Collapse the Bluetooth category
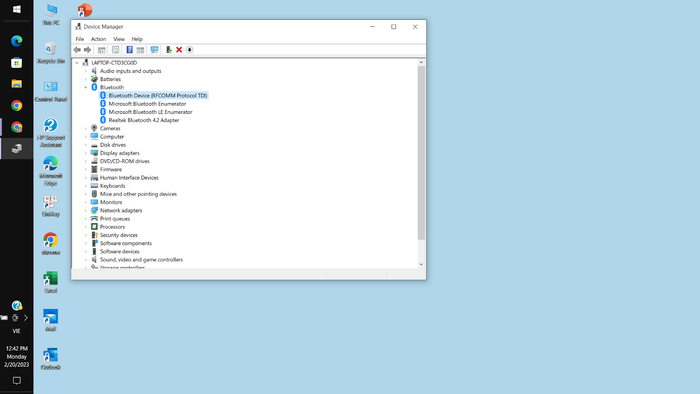Viewport: 700px width, 394px height. click(86, 87)
